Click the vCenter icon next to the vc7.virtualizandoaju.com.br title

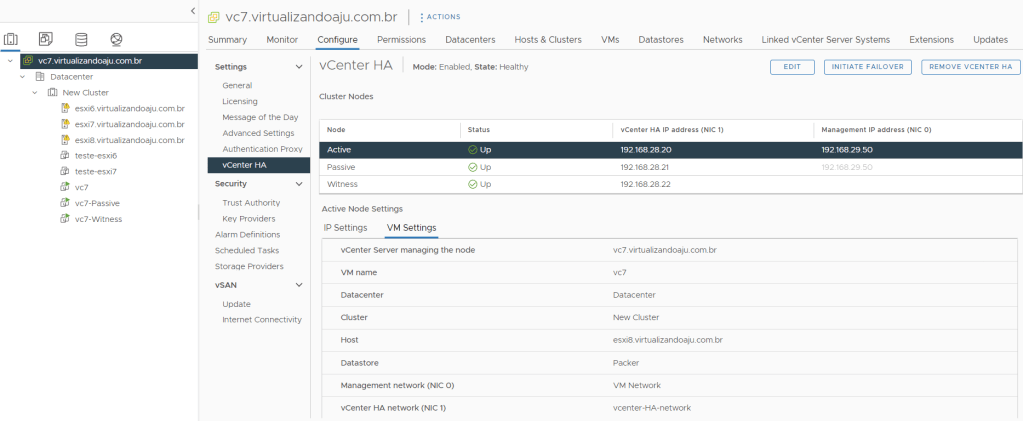[x=214, y=17]
